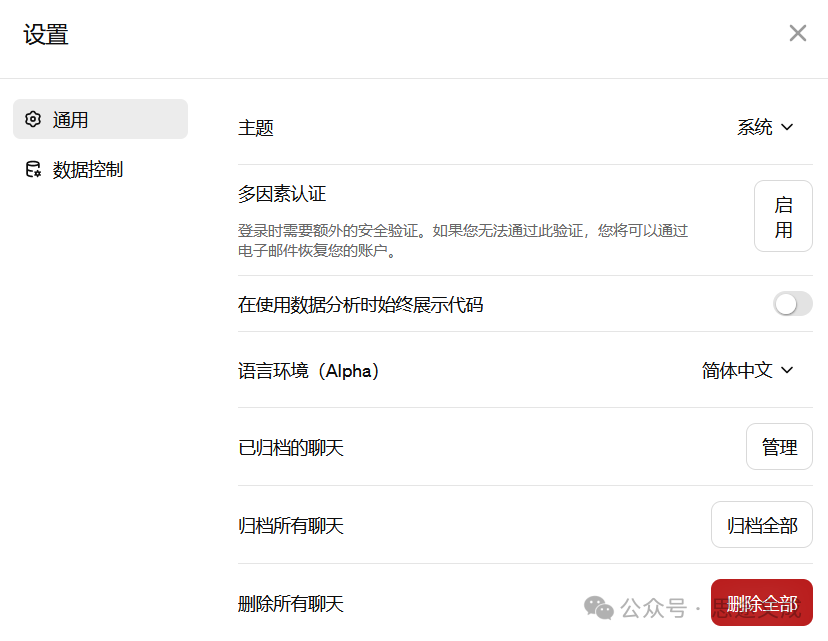Click the 设置 dialog title
The image size is (828, 641).
46,35
